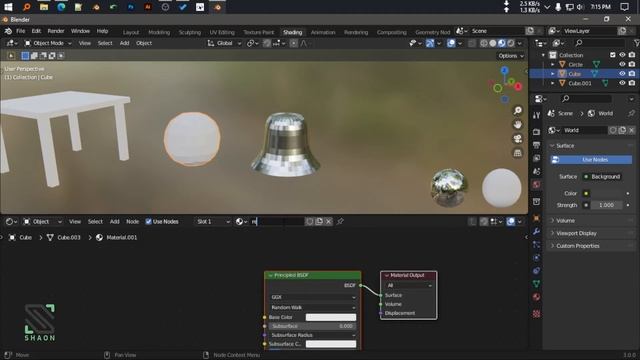640x360 pixels.
Task: Toggle pin icon in properties breadcrumb
Action: coord(631,113)
